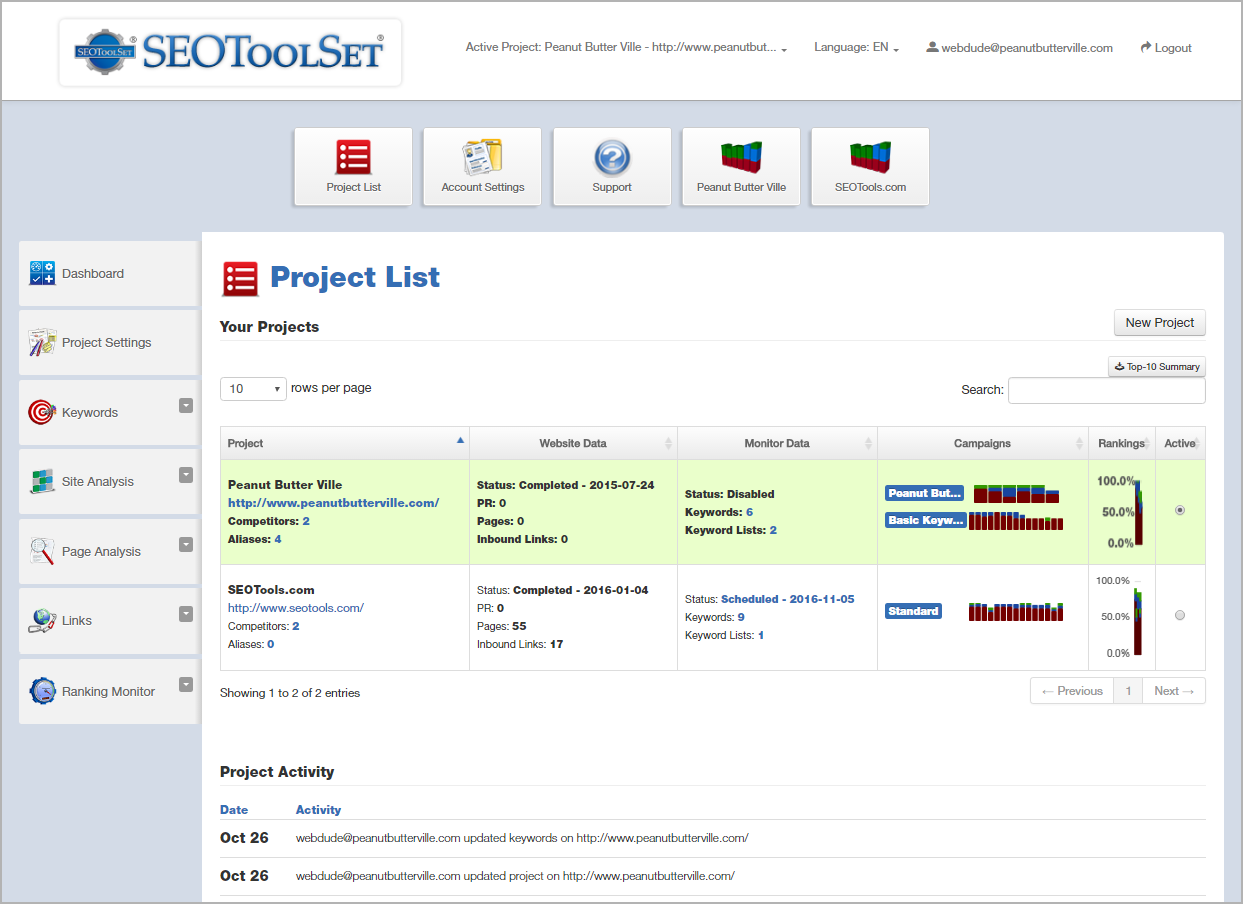This screenshot has height=904, width=1243.
Task: Select SEOTools.com as active project
Action: pyautogui.click(x=1180, y=615)
